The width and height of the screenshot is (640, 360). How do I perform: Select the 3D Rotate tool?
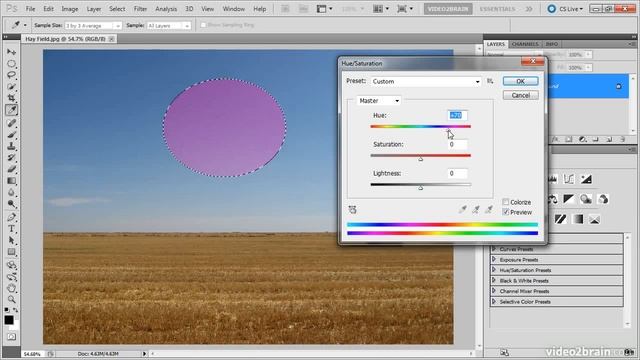coord(11,265)
